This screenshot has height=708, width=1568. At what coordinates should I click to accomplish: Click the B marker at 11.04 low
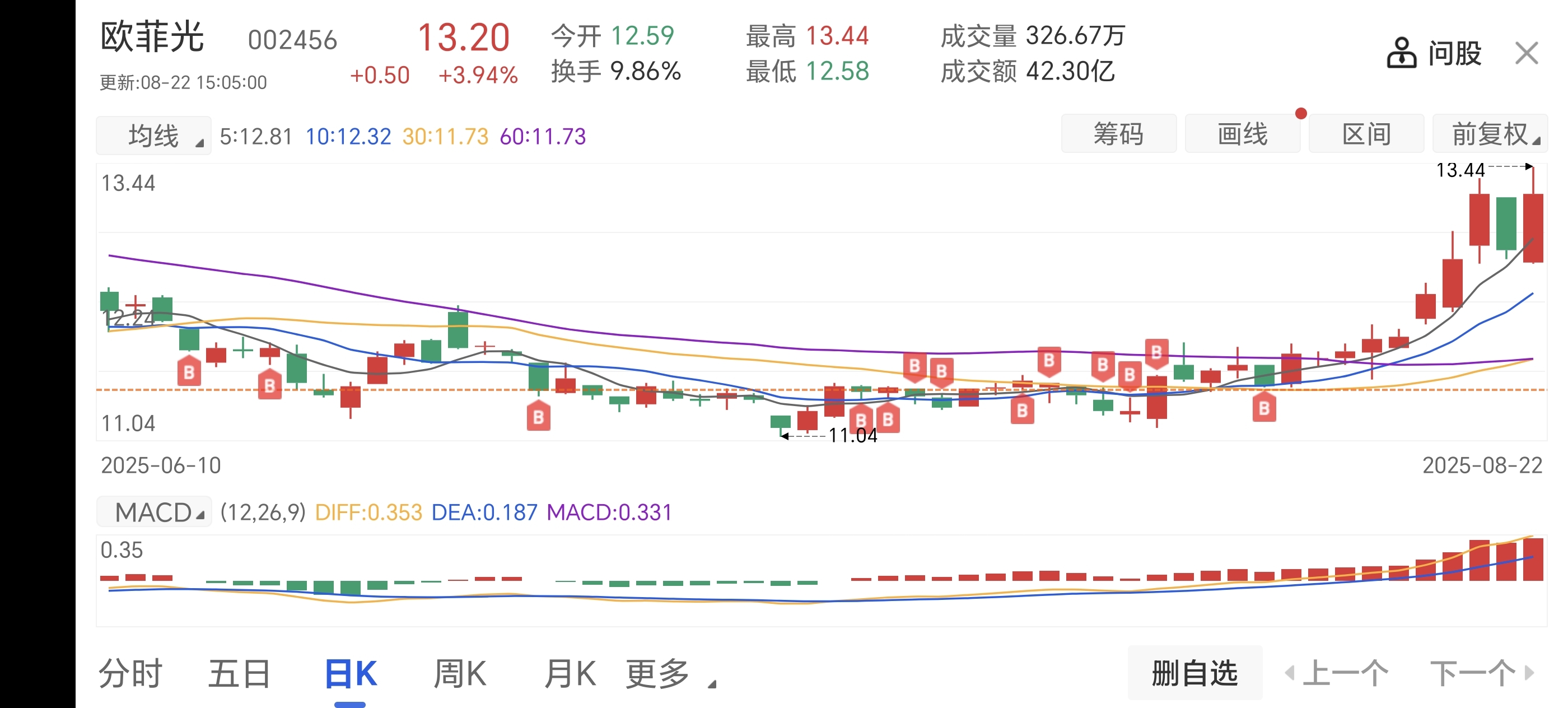click(x=861, y=420)
